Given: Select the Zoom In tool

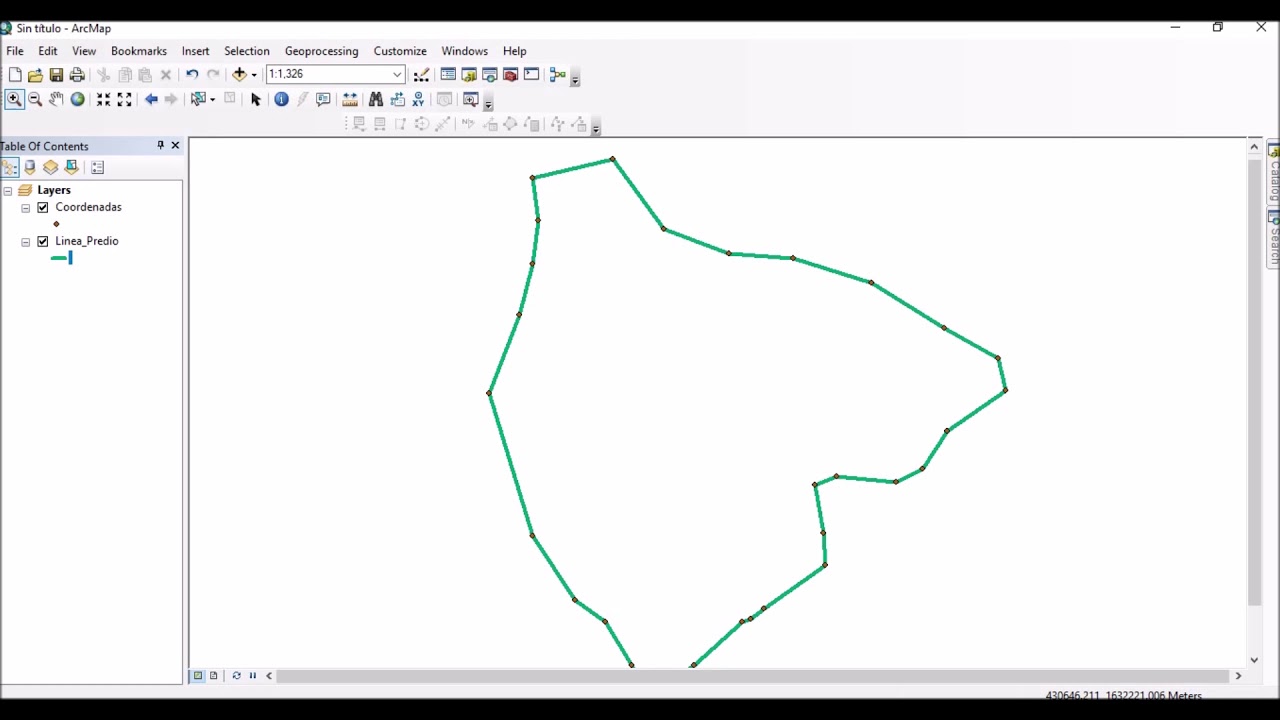Looking at the screenshot, I should (14, 99).
